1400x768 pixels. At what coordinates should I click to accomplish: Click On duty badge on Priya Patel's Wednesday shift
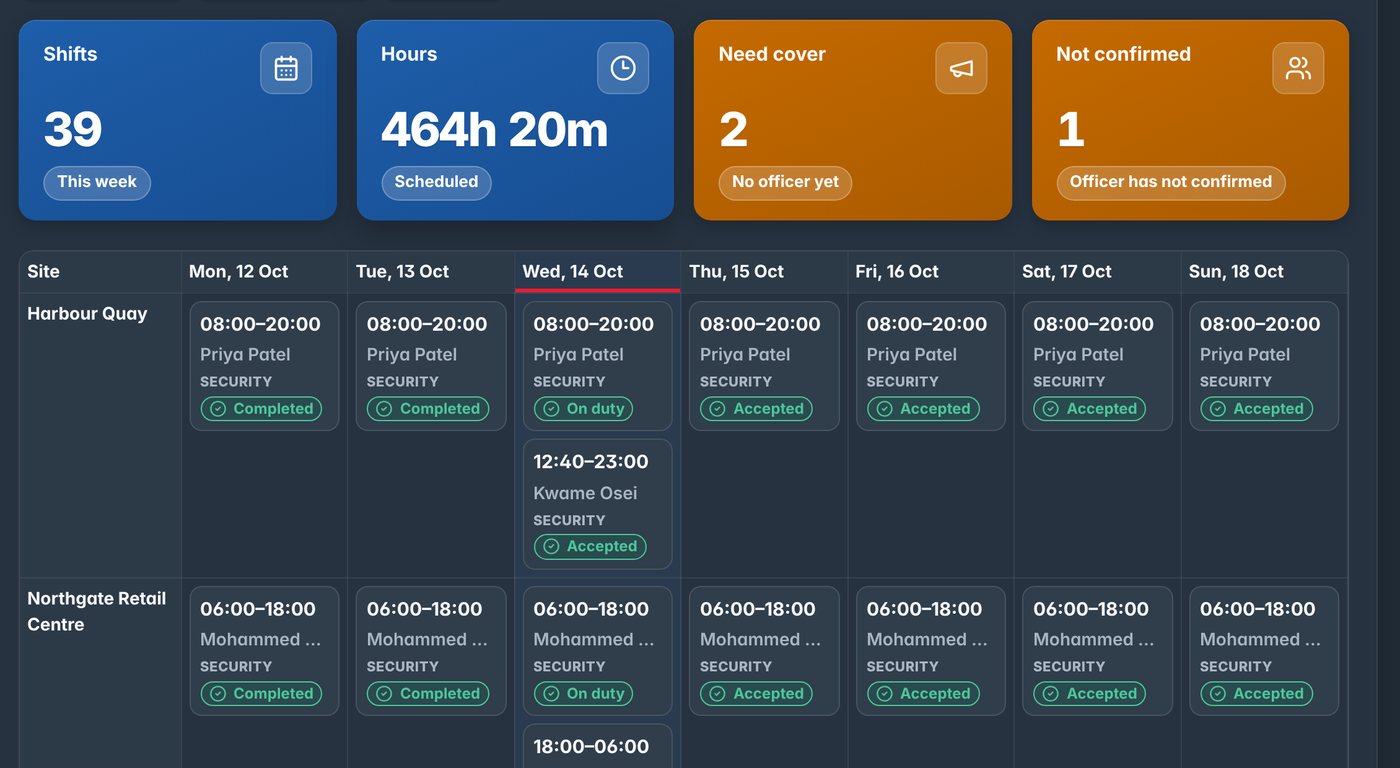point(583,409)
